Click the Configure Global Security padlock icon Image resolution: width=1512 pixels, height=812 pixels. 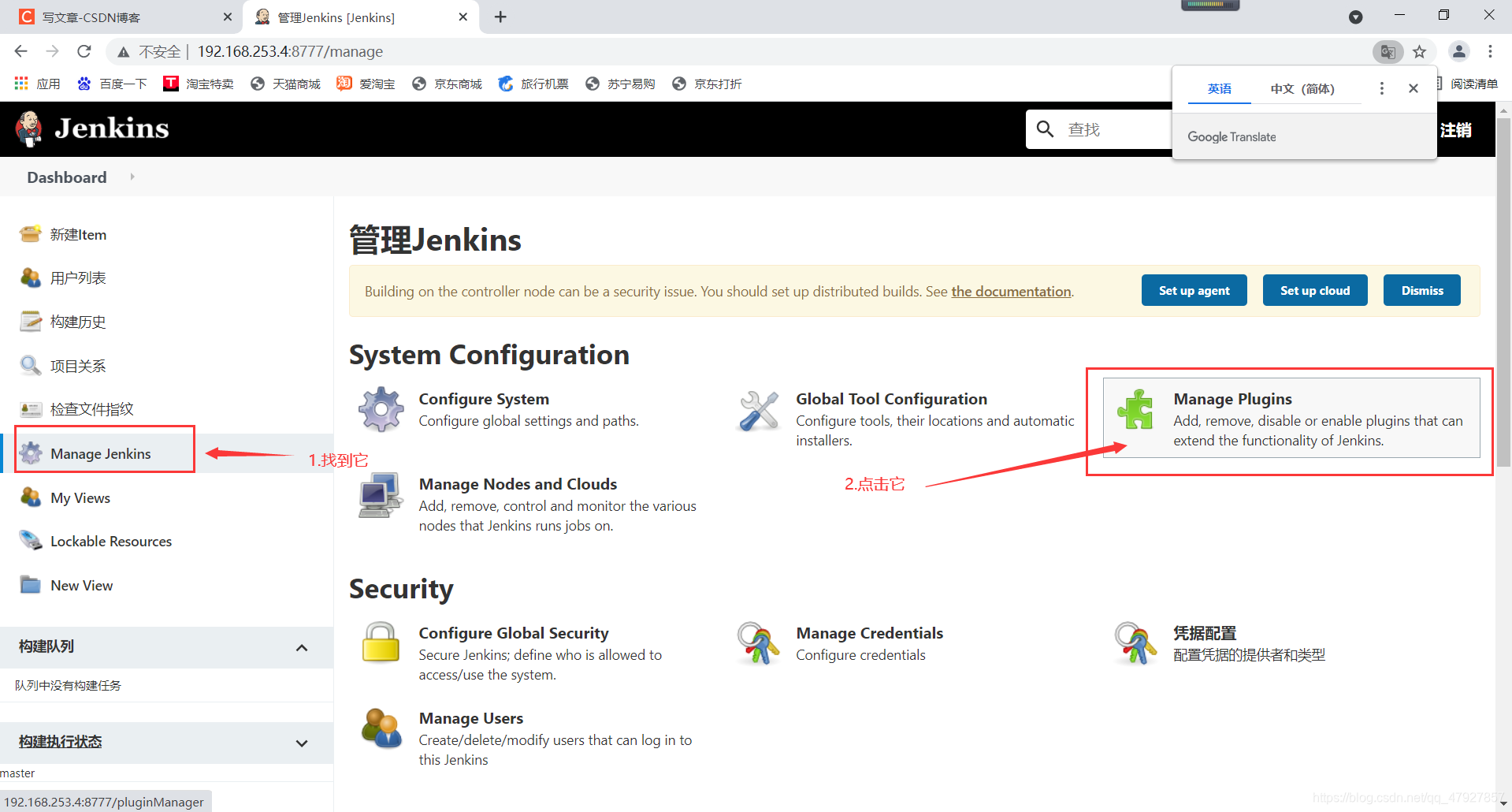[381, 642]
